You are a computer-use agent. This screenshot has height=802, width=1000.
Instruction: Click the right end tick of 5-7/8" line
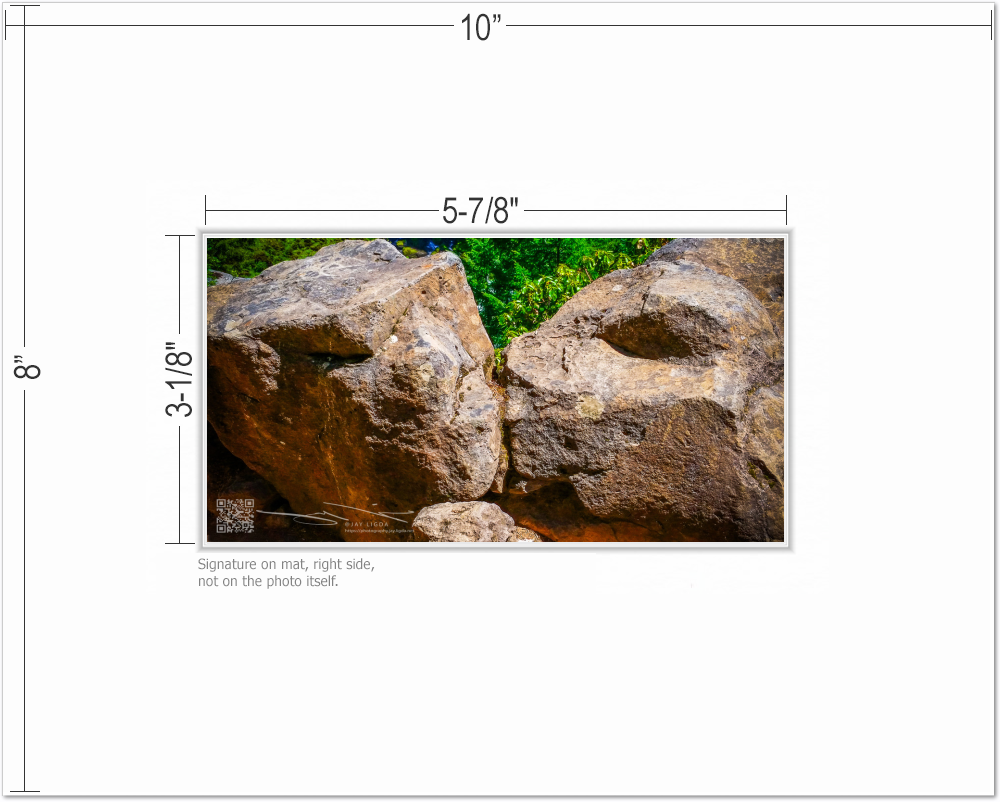(786, 211)
